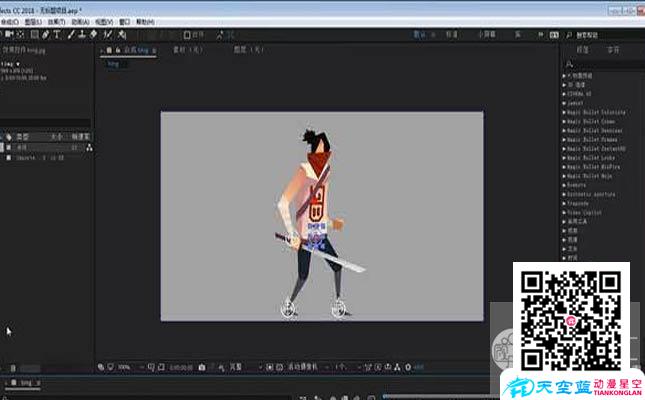Open flowchart icon beside 合成 project row

89,148
